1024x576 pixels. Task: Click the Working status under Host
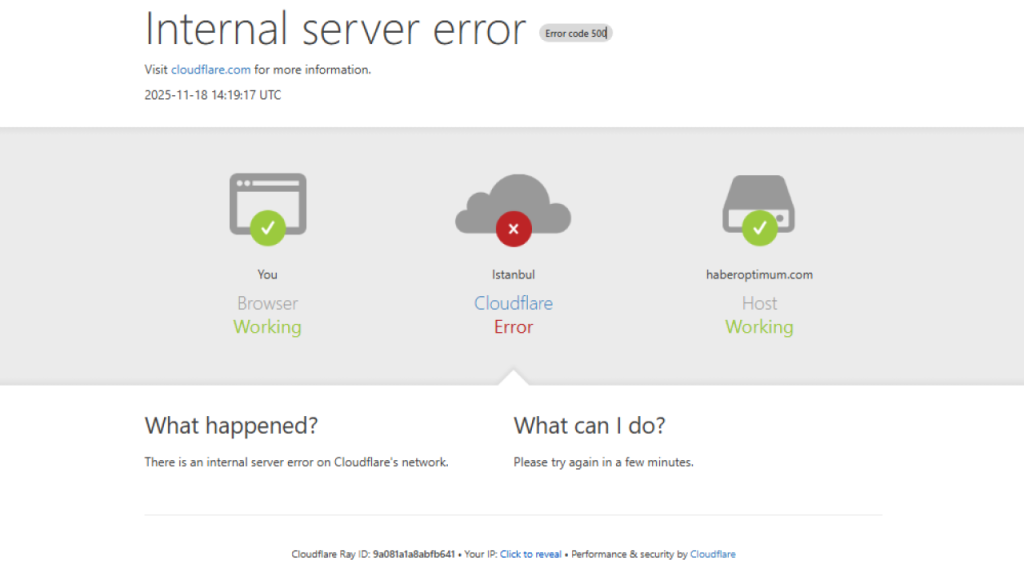pyautogui.click(x=759, y=327)
